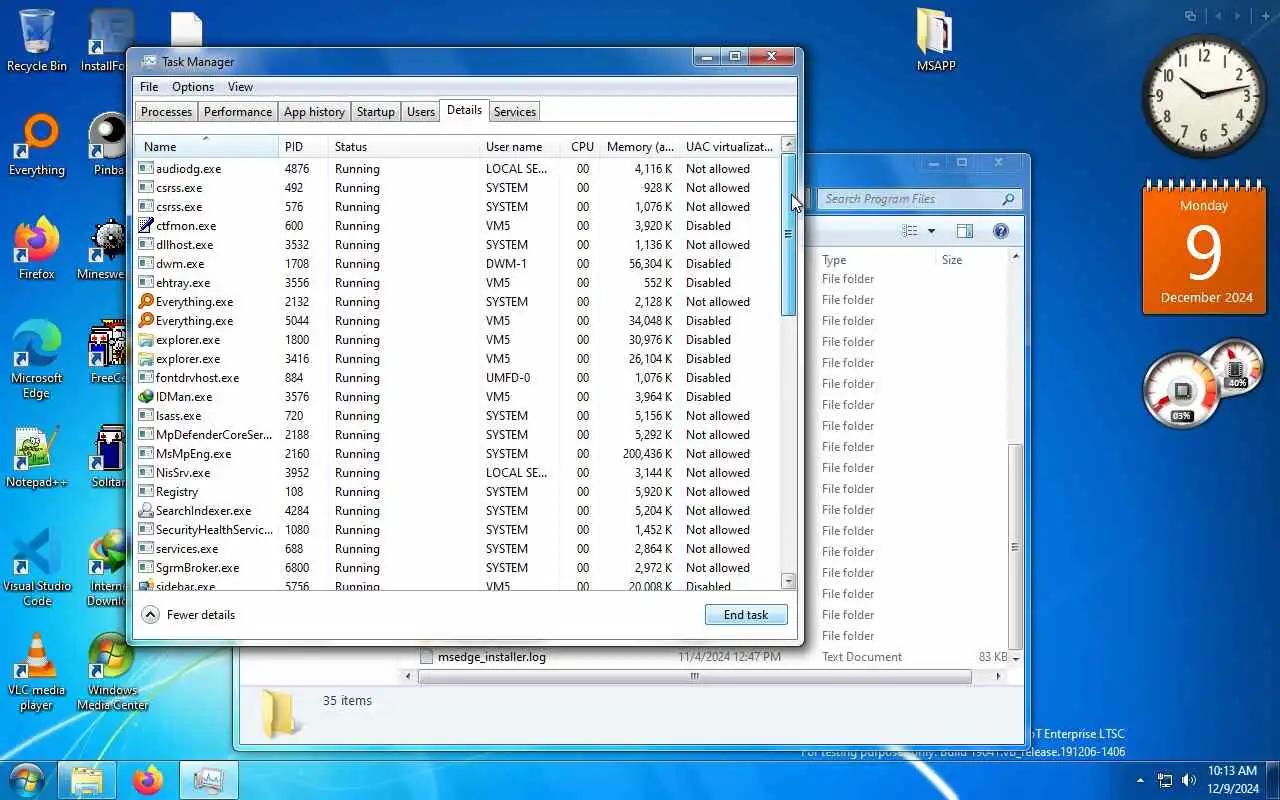Open Windows Media Center desktop shortcut

click(112, 672)
